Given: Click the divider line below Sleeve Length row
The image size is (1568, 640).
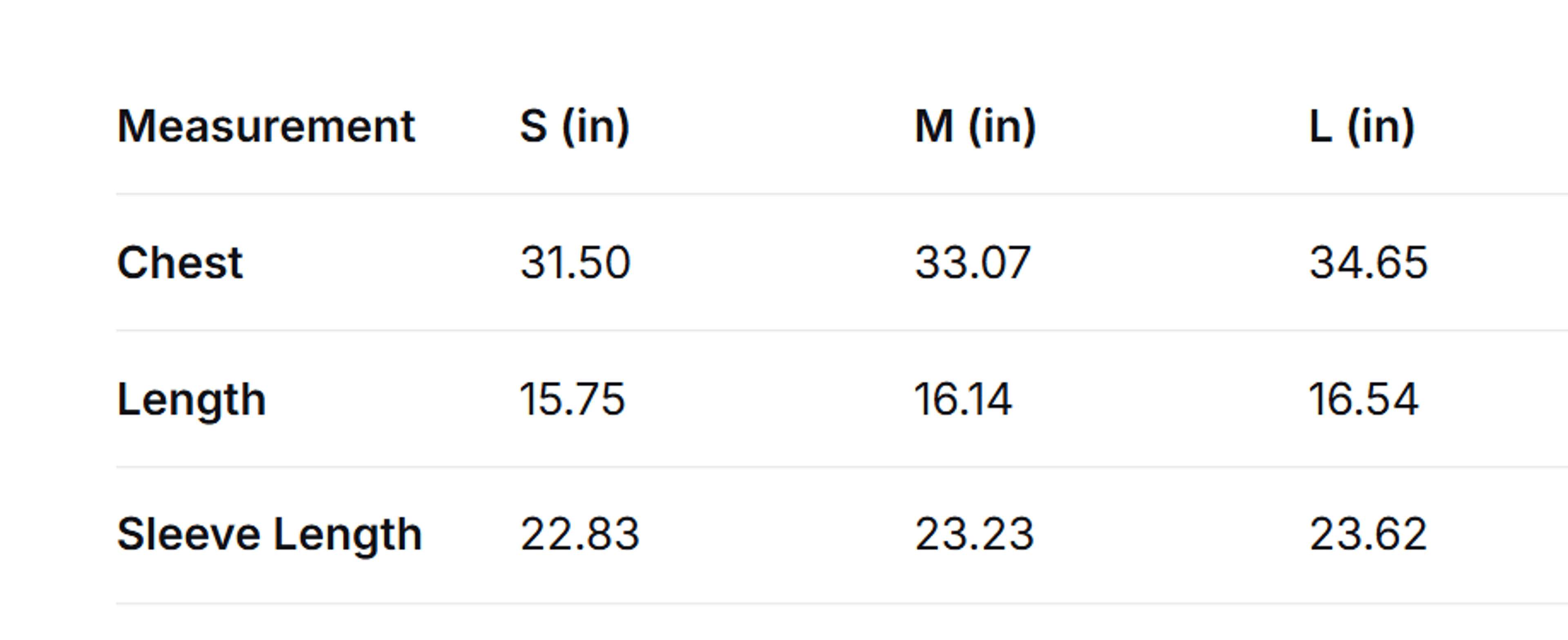Looking at the screenshot, I should tap(842, 603).
